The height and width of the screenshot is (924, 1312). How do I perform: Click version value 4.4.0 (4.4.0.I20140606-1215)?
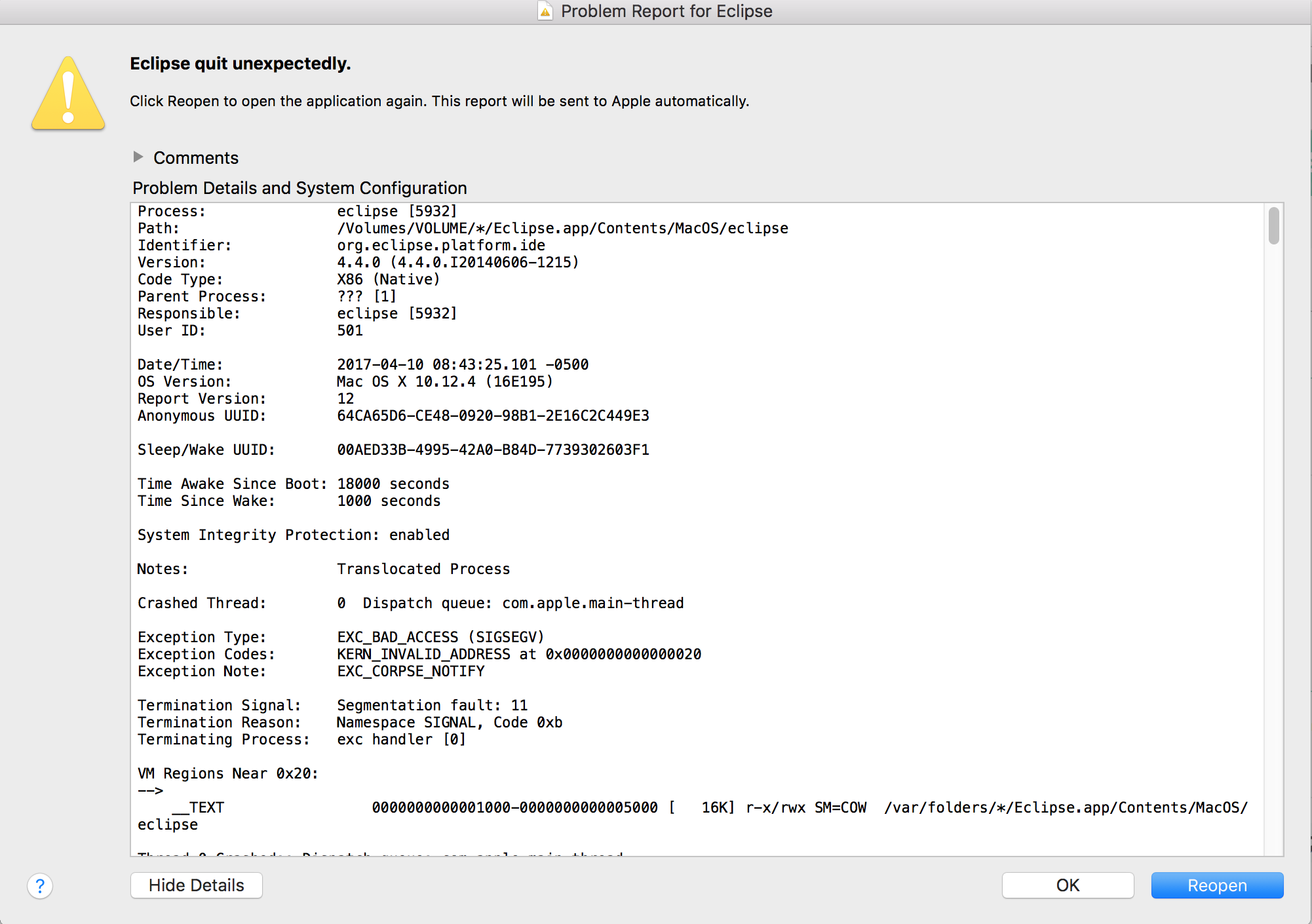click(457, 262)
